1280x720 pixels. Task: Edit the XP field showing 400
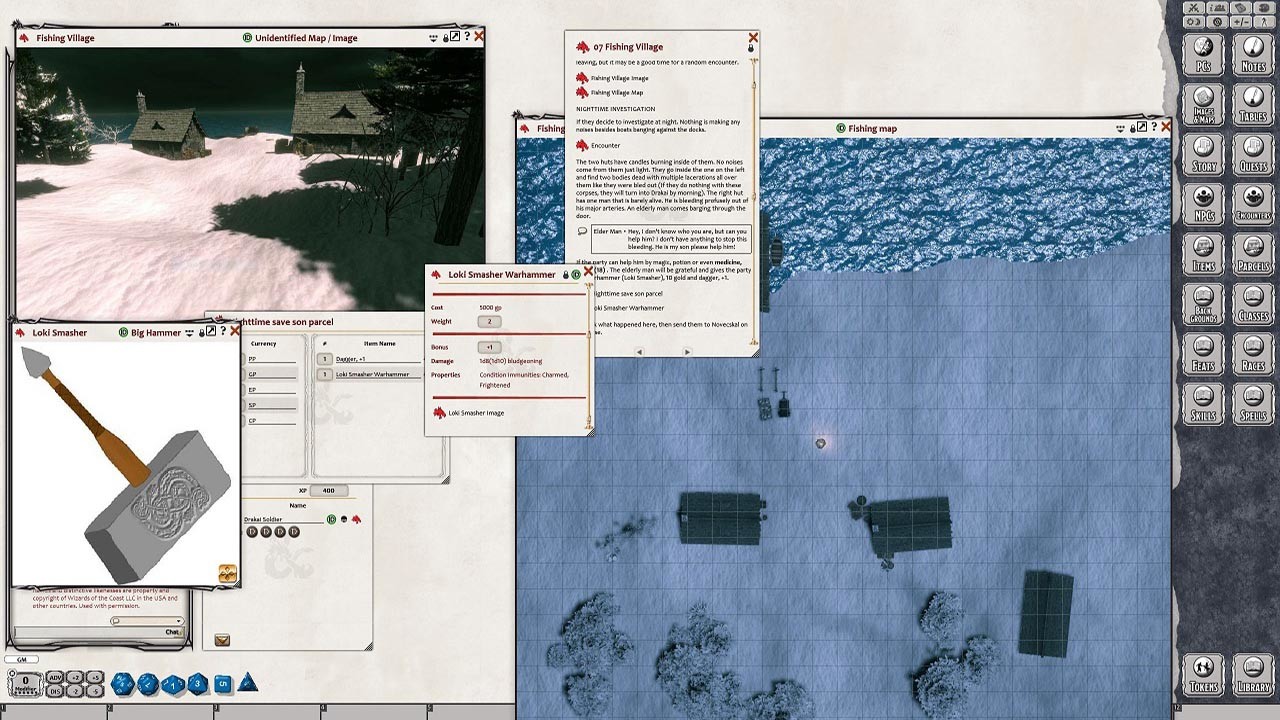point(329,490)
